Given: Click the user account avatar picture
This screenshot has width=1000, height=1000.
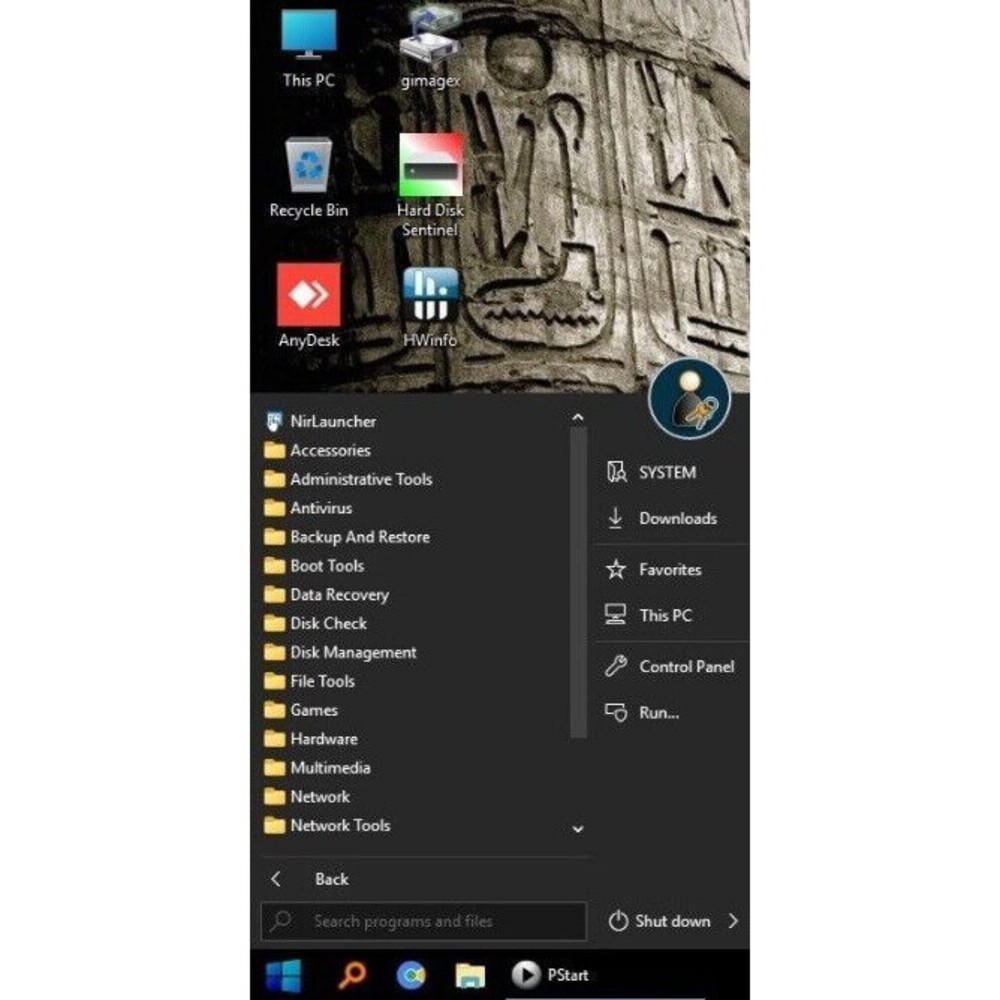Looking at the screenshot, I should [689, 399].
